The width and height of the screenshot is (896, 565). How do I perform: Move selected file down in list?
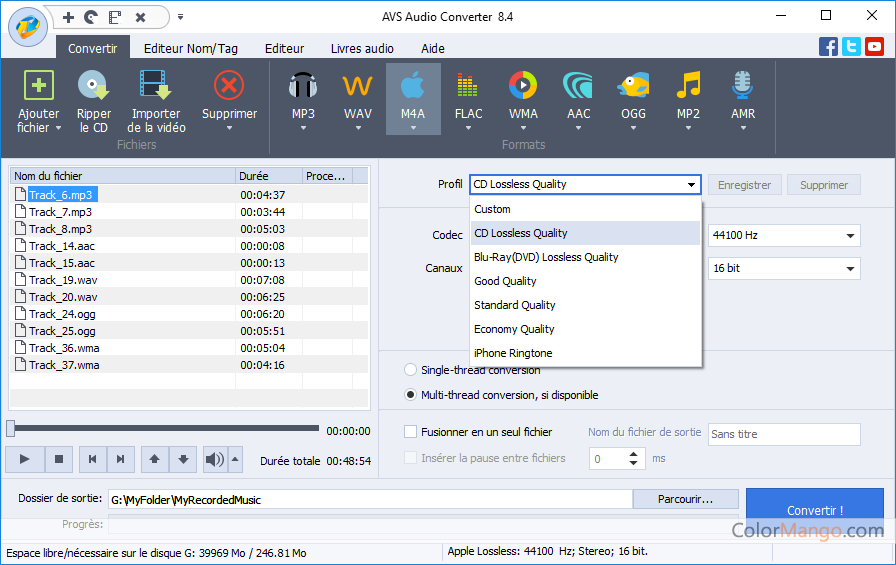click(183, 459)
